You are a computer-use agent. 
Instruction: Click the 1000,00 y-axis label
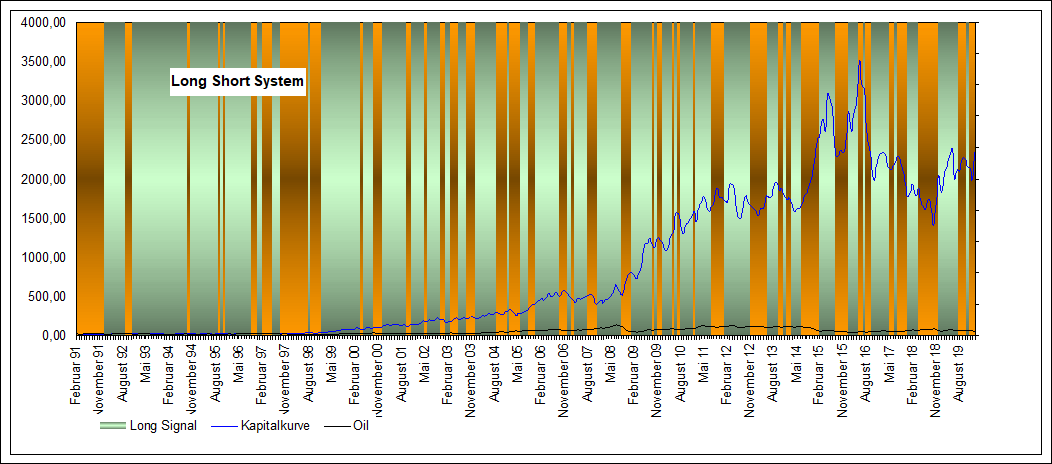[43, 257]
